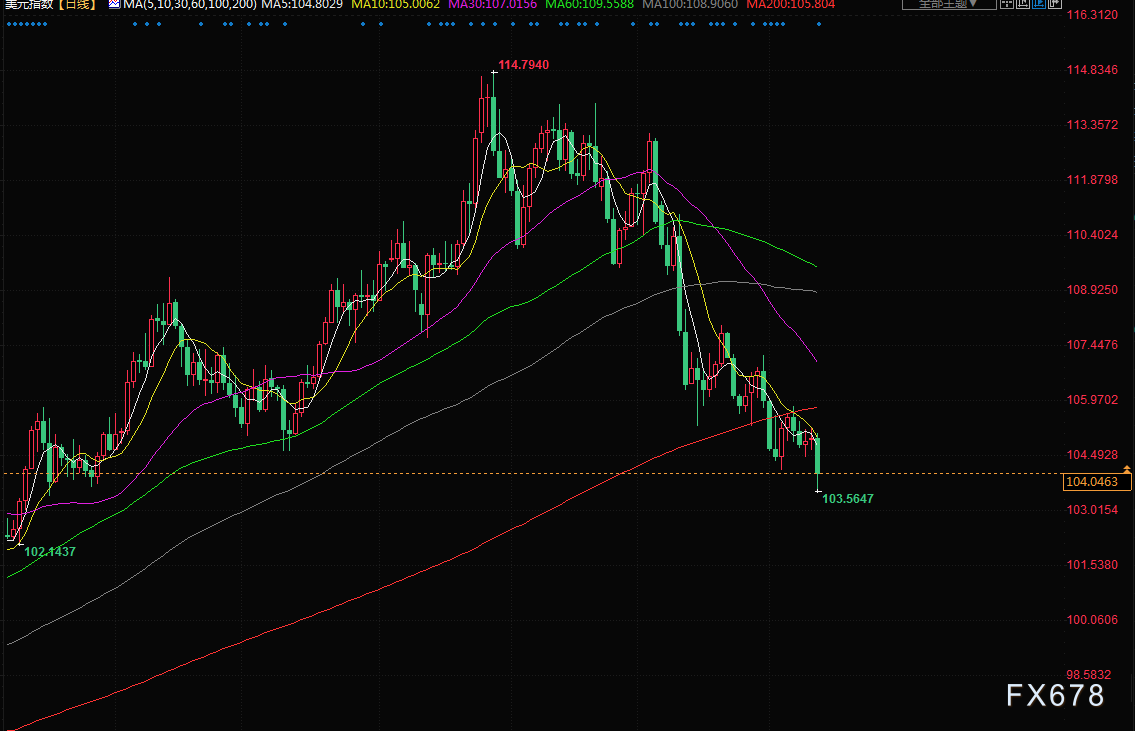
Task: Open the 全部主题 dropdown
Action: click(x=949, y=4)
